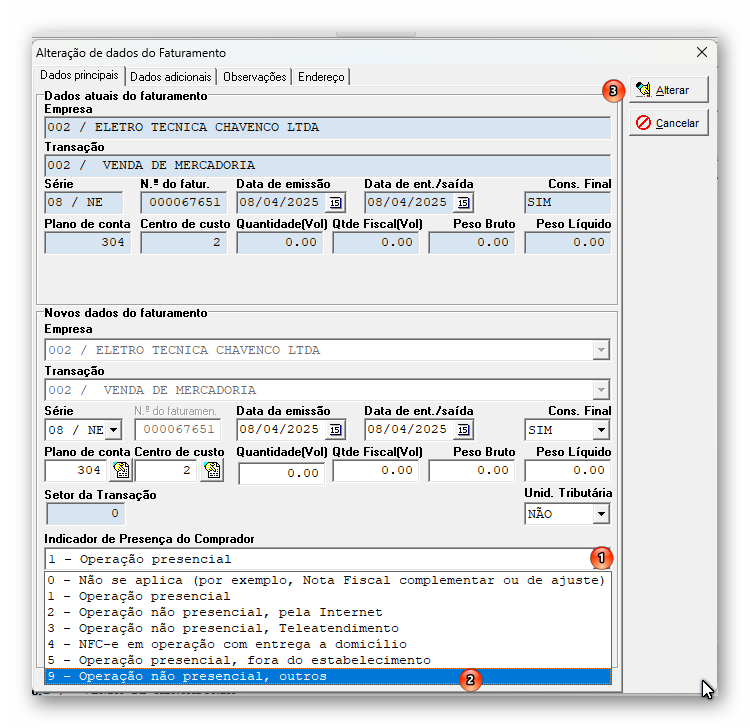The height and width of the screenshot is (728, 750).
Task: Click new Data da emissão date field
Action: coord(282,430)
